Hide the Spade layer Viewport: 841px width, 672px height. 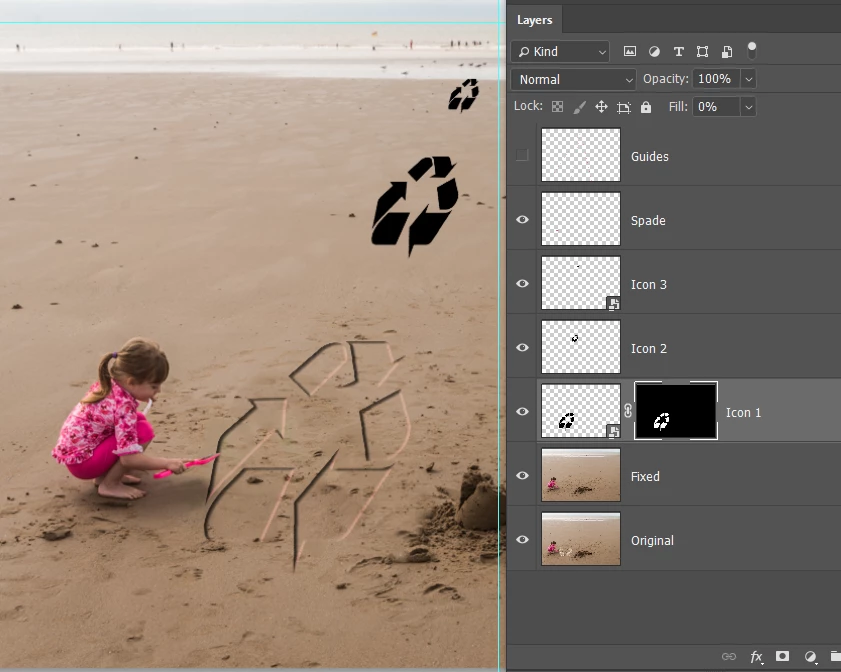click(522, 219)
